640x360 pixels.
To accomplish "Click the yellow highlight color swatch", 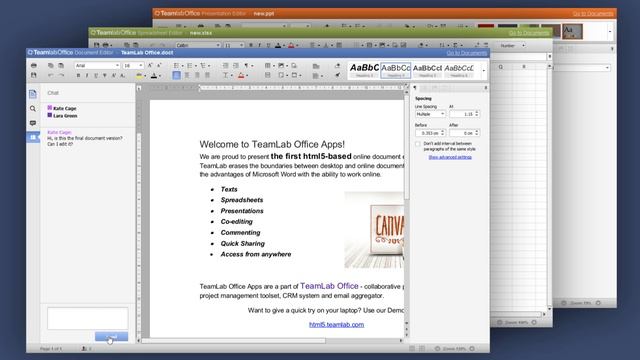I will click(139, 76).
